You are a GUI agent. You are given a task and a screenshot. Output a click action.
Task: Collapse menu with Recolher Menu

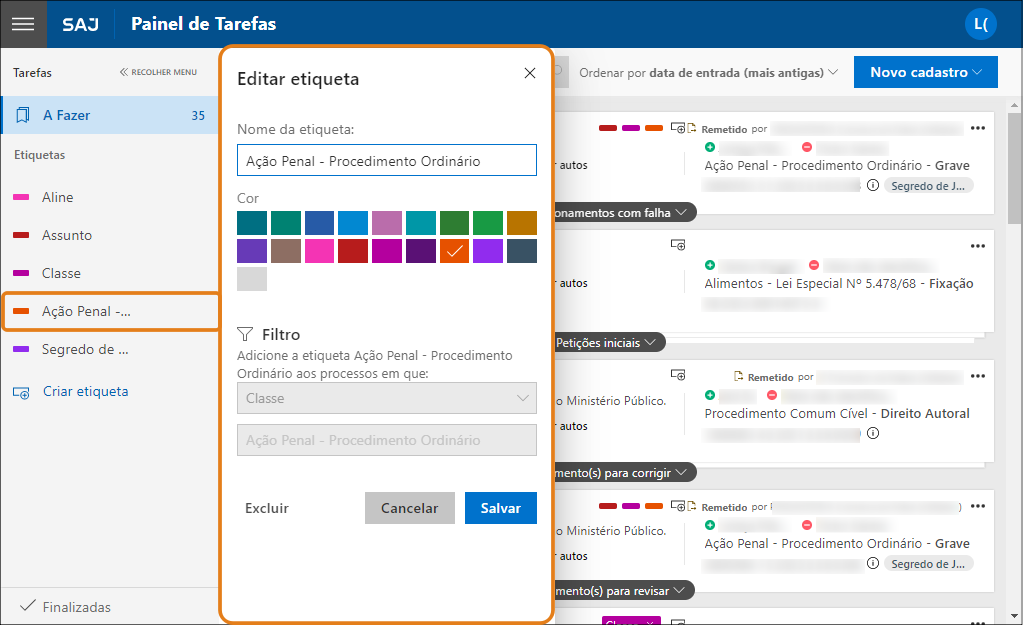158,73
